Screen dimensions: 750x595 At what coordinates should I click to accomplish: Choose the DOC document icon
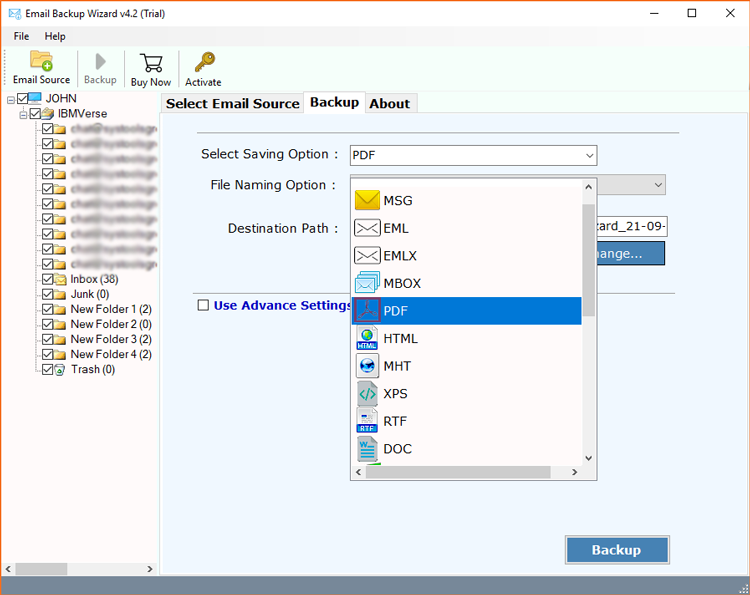[x=367, y=449]
